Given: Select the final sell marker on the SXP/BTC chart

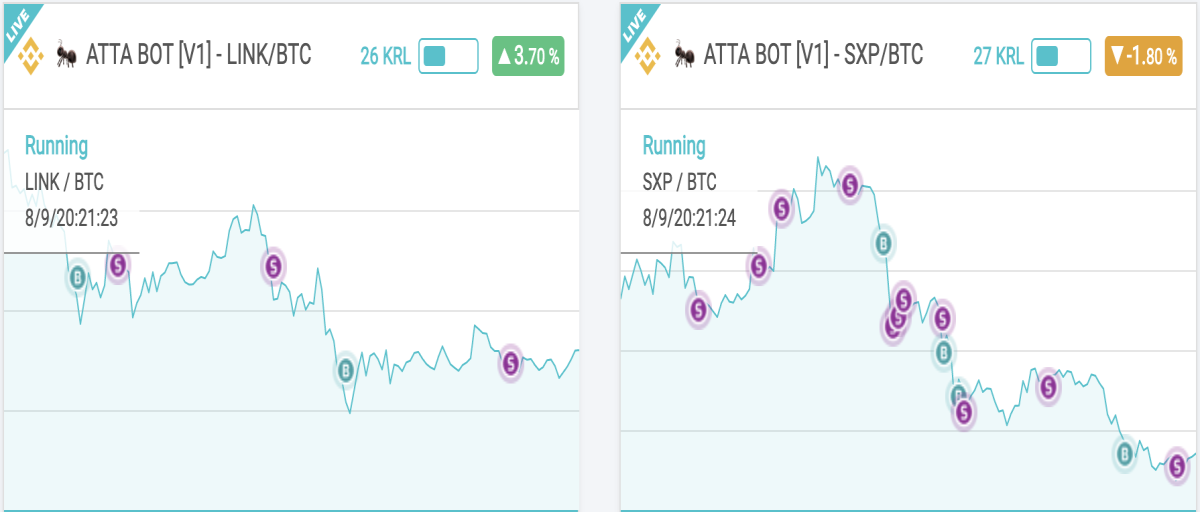Looking at the screenshot, I should click(x=1177, y=465).
